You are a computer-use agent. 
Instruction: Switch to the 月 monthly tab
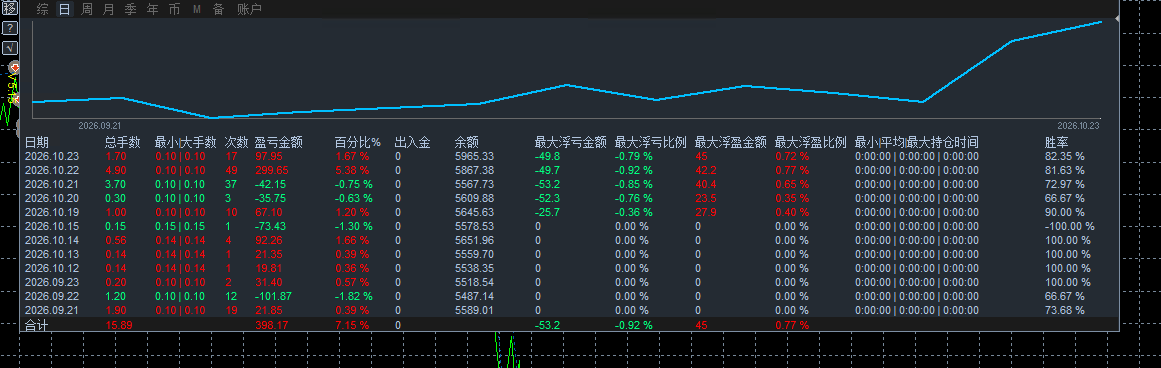109,10
